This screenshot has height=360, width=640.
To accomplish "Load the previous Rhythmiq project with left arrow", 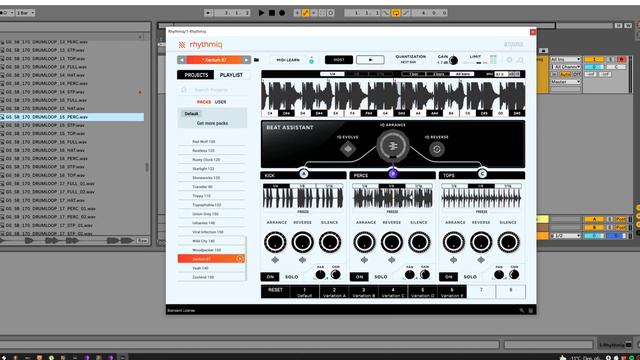I will pos(182,60).
